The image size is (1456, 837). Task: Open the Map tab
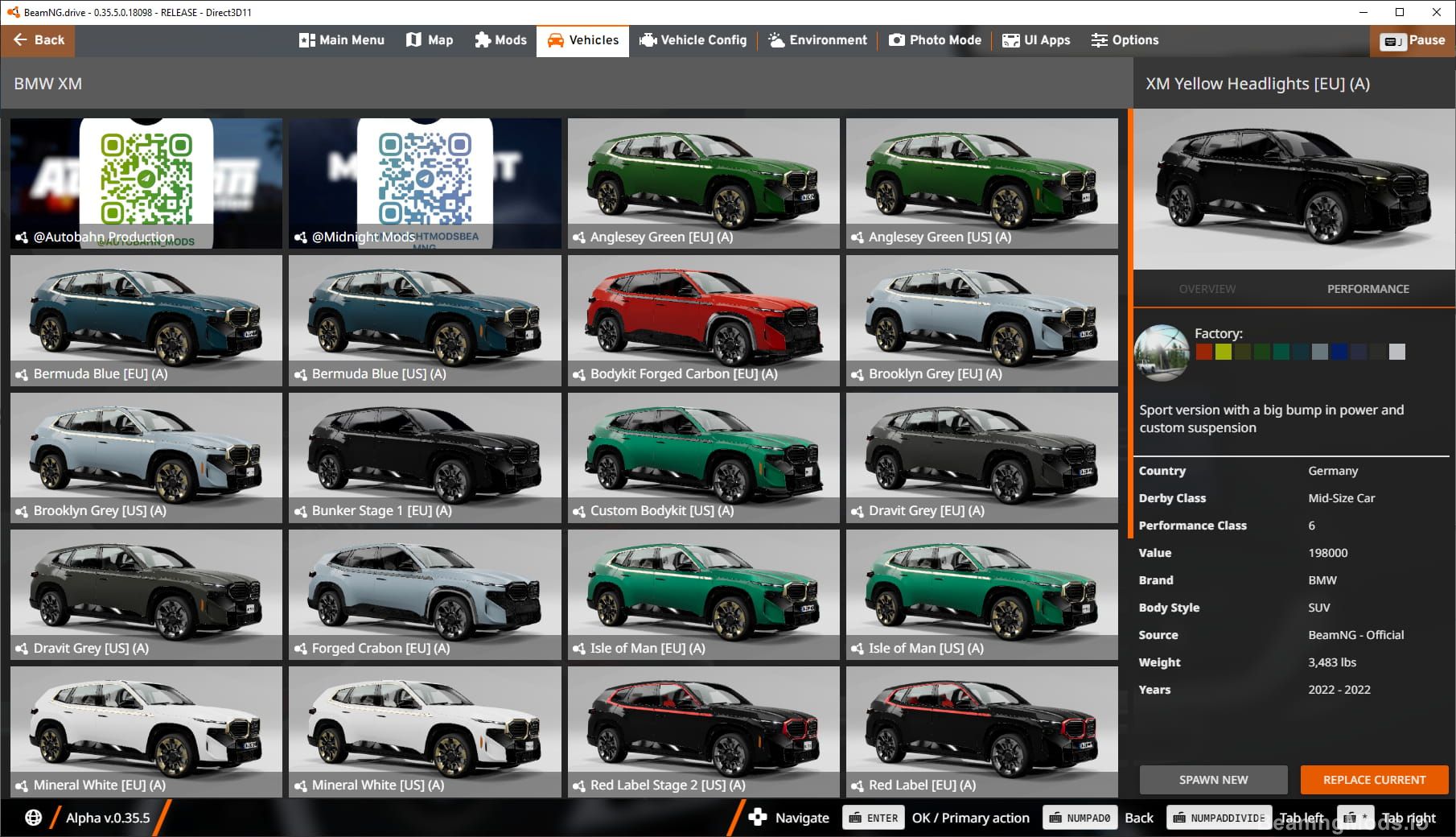[430, 40]
